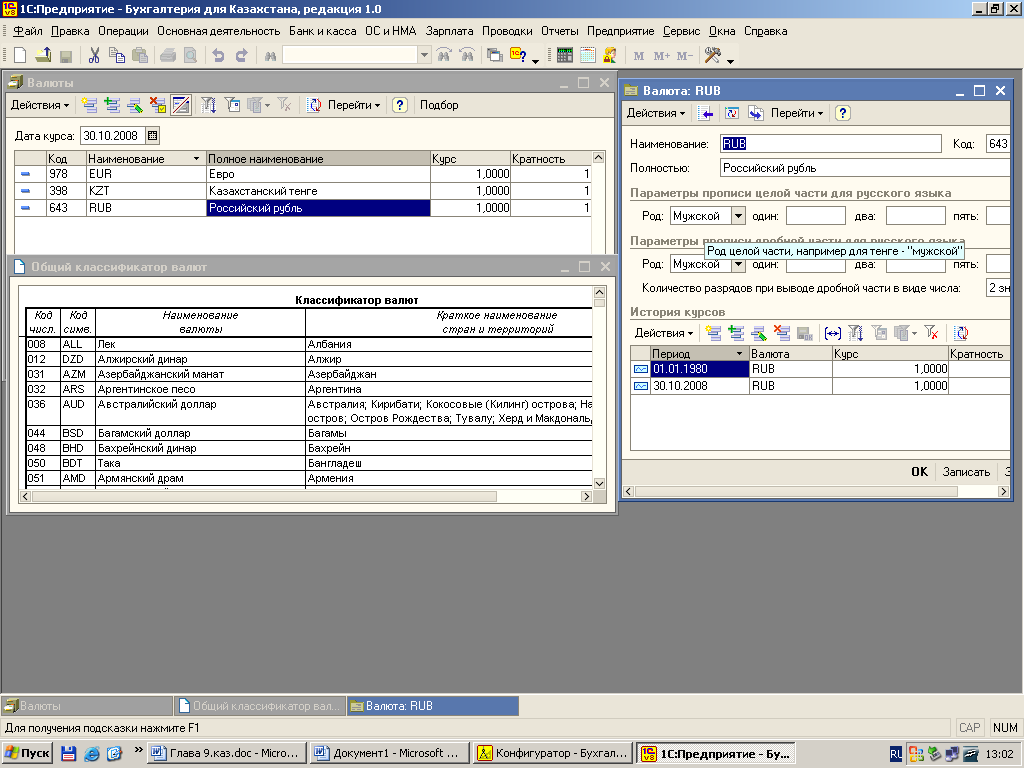Open the Отчеты menu

tap(560, 31)
